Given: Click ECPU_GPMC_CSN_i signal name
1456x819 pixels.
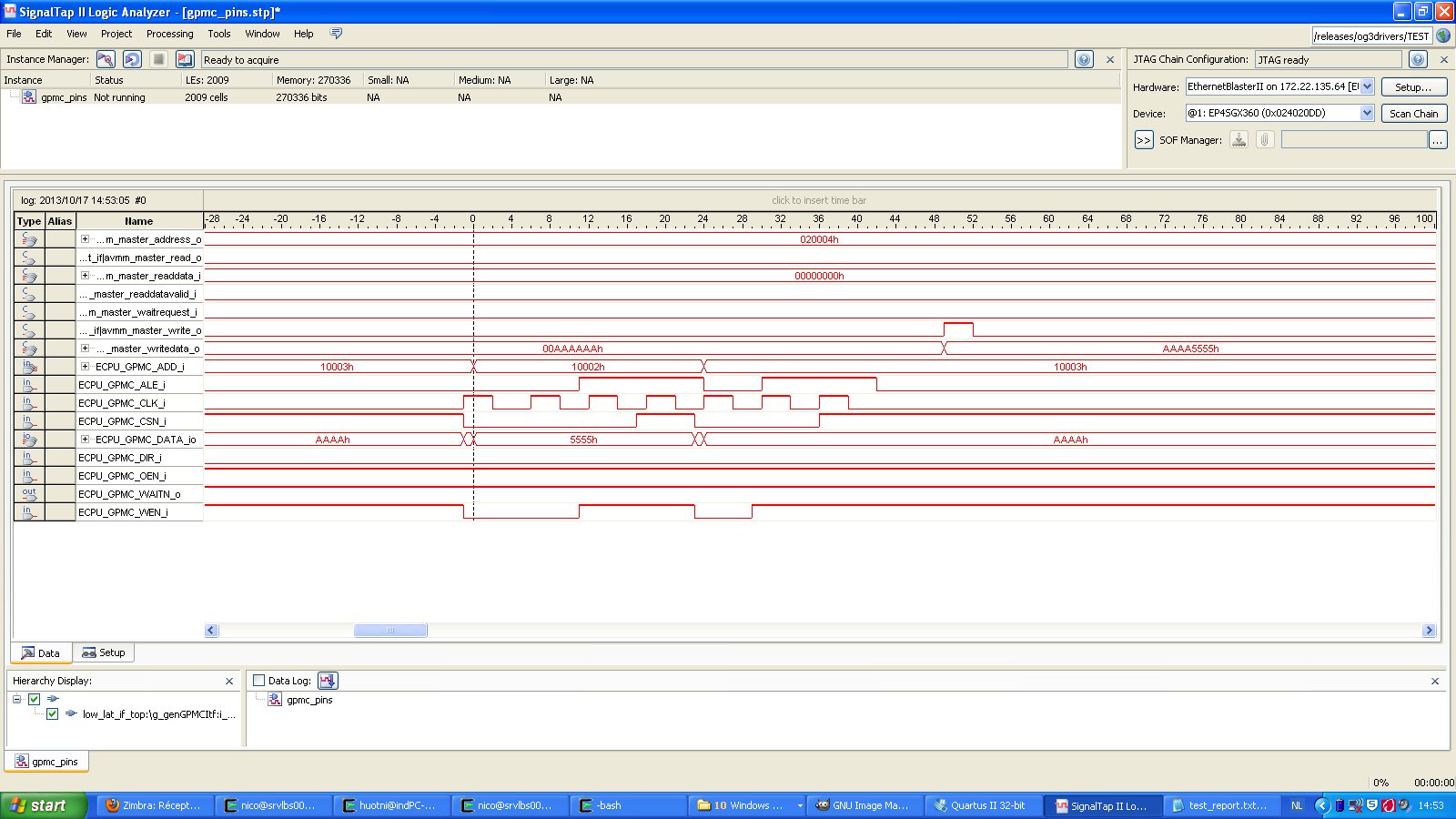Looking at the screenshot, I should click(x=122, y=421).
